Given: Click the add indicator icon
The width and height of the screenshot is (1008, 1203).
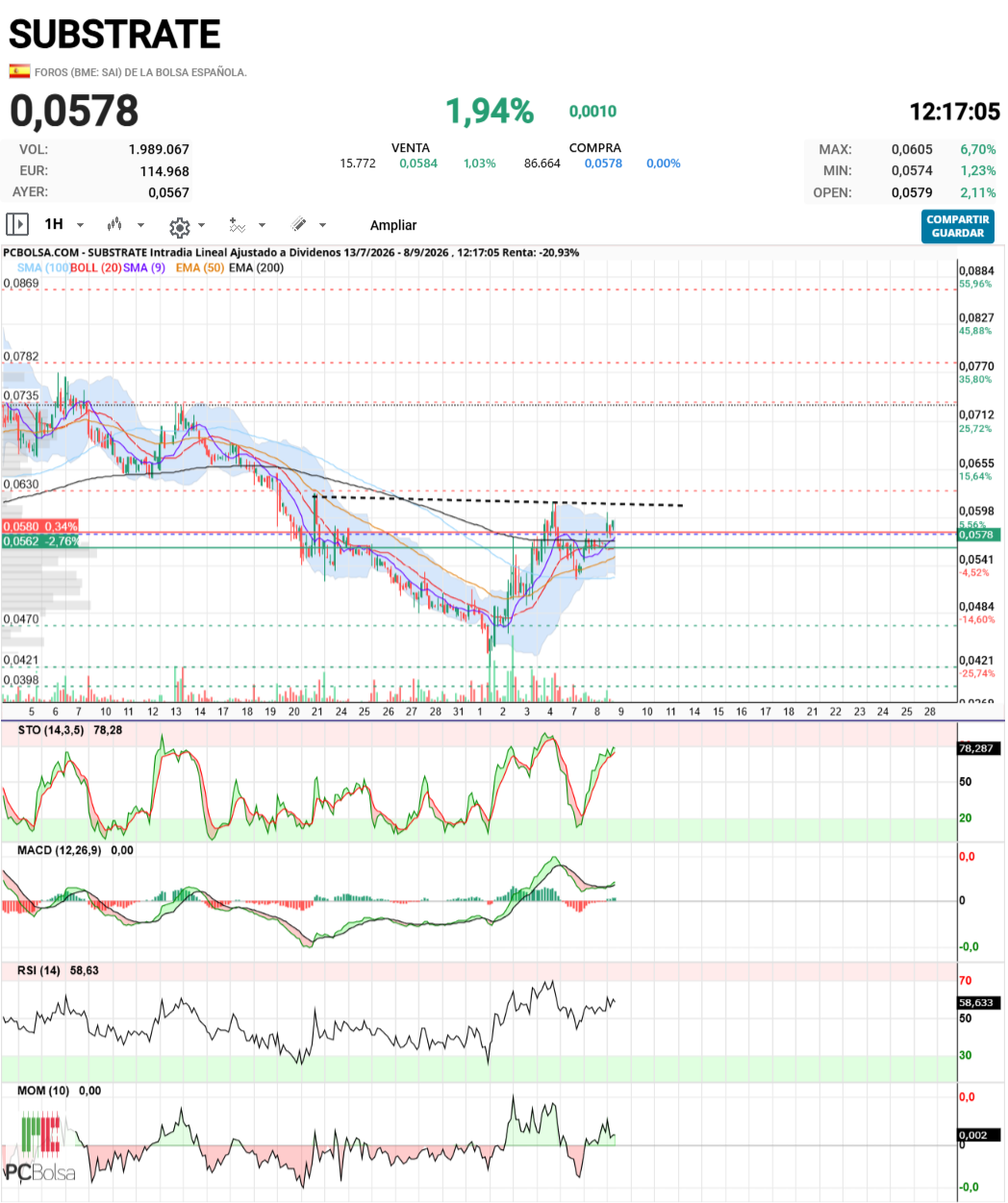Looking at the screenshot, I should tap(237, 225).
